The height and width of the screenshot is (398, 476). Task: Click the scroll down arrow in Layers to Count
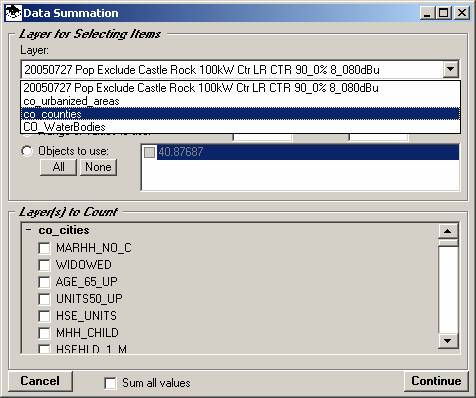click(x=448, y=341)
